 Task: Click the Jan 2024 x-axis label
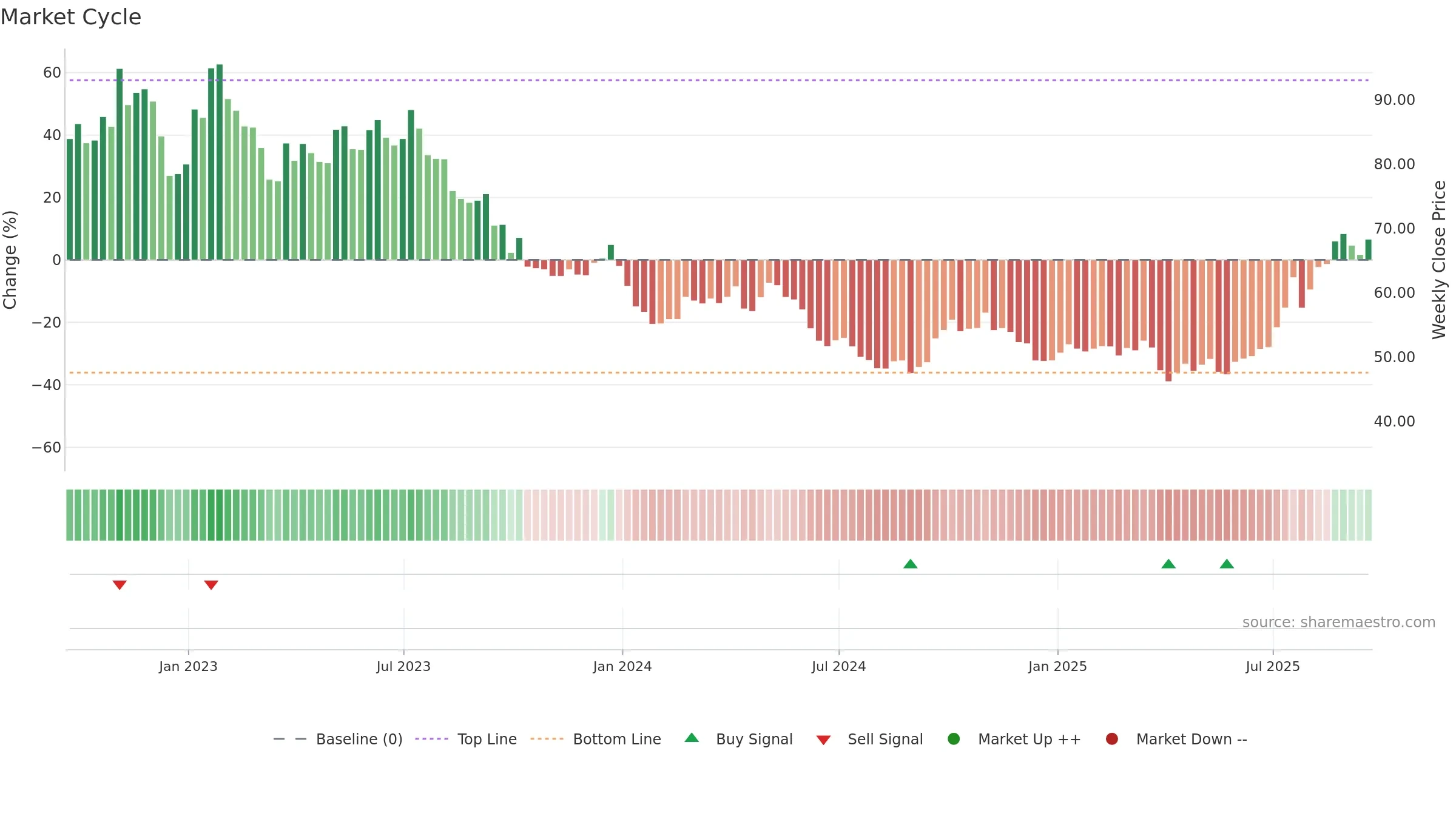(x=622, y=666)
